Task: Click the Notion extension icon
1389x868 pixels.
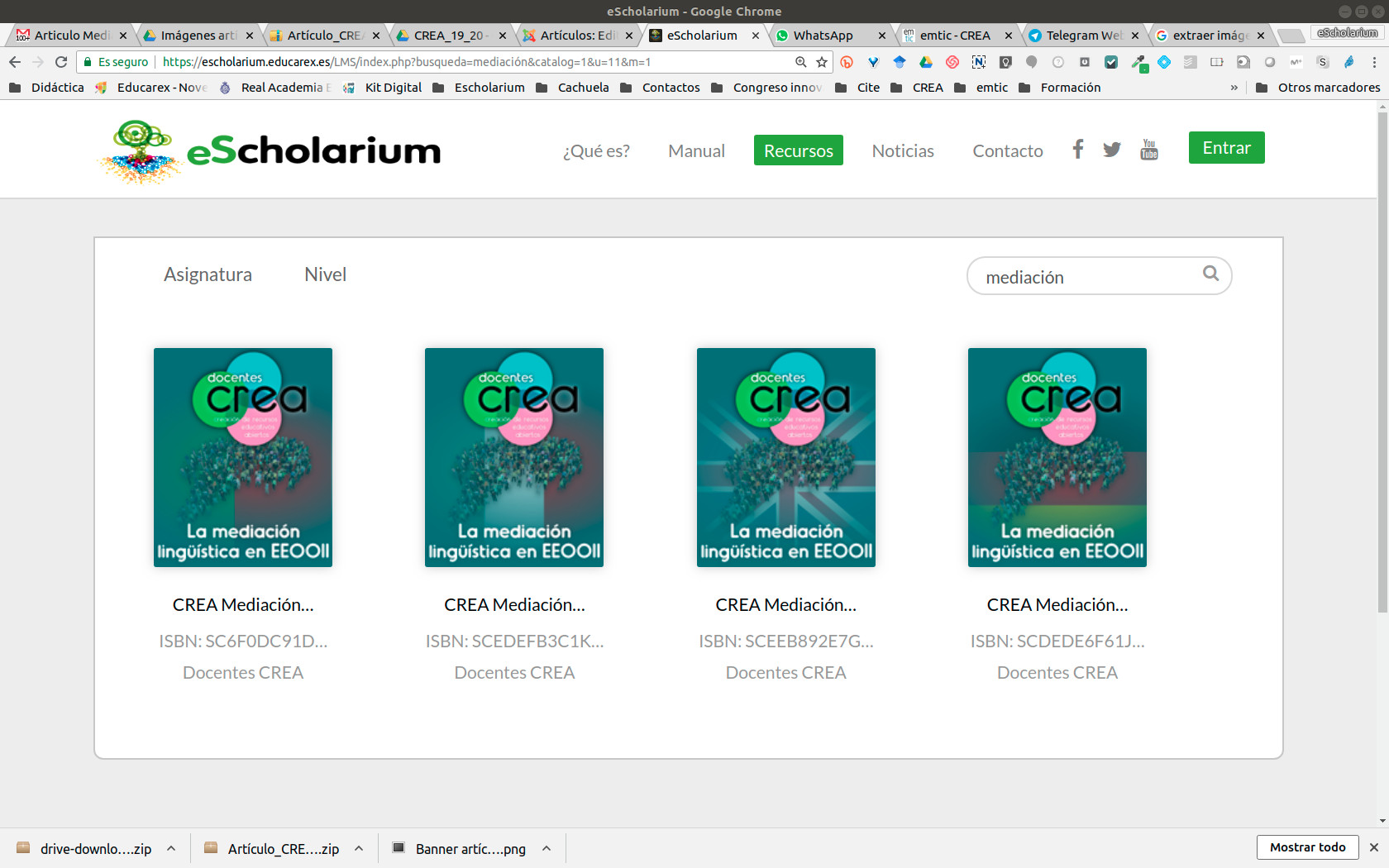Action: (x=979, y=62)
